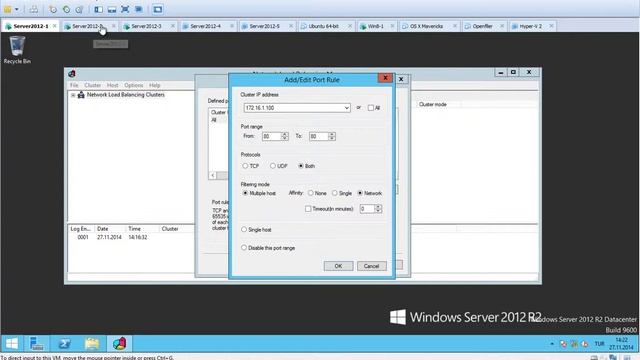Click the Windows Start button

(11, 344)
